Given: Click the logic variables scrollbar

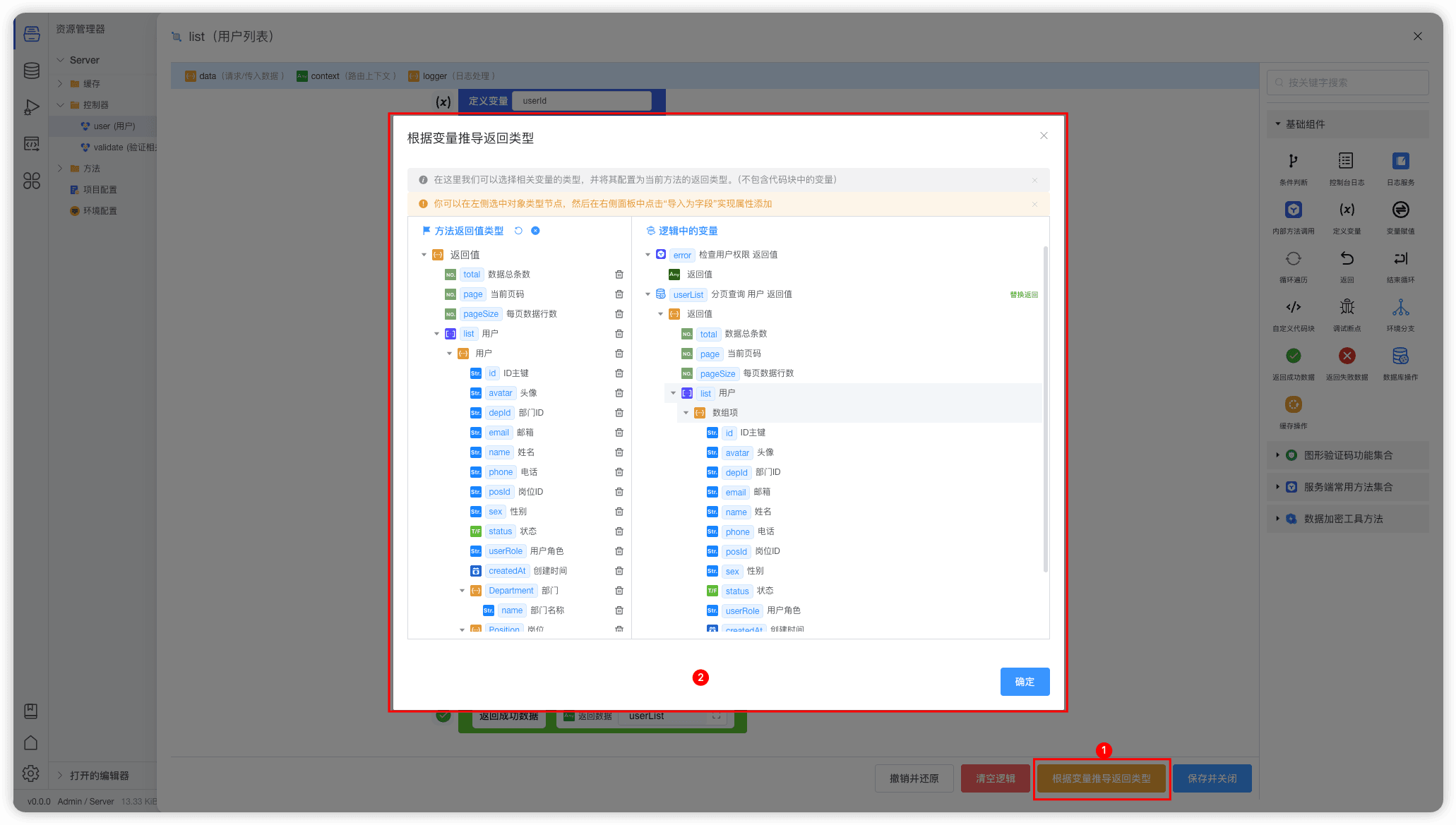Looking at the screenshot, I should (x=1045, y=409).
